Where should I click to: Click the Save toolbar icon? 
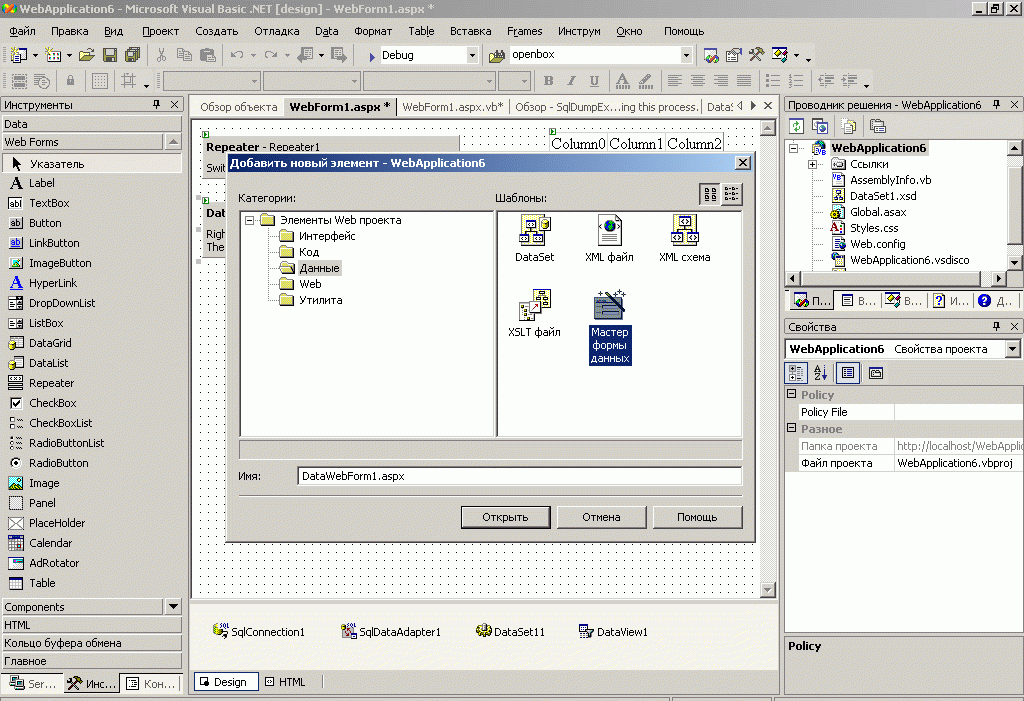110,56
